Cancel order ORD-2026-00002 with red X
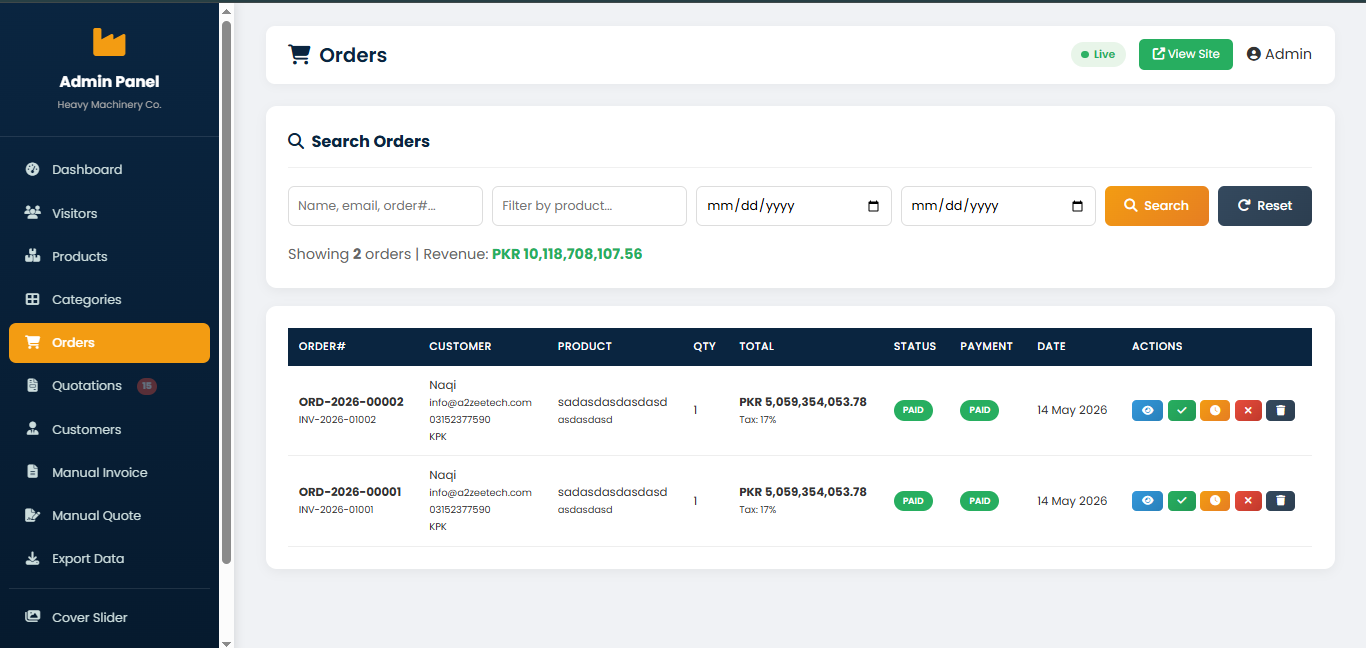Viewport: 1366px width, 648px height. pos(1248,410)
